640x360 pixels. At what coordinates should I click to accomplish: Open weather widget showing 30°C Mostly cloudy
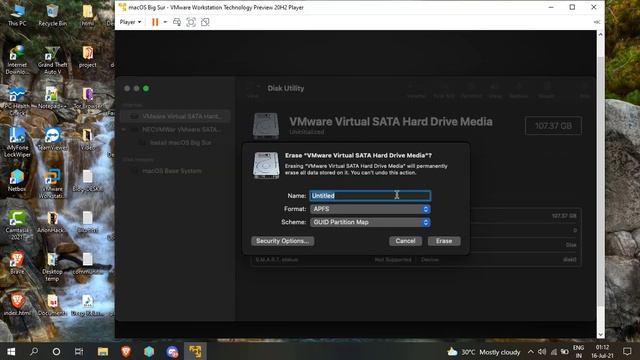484,351
